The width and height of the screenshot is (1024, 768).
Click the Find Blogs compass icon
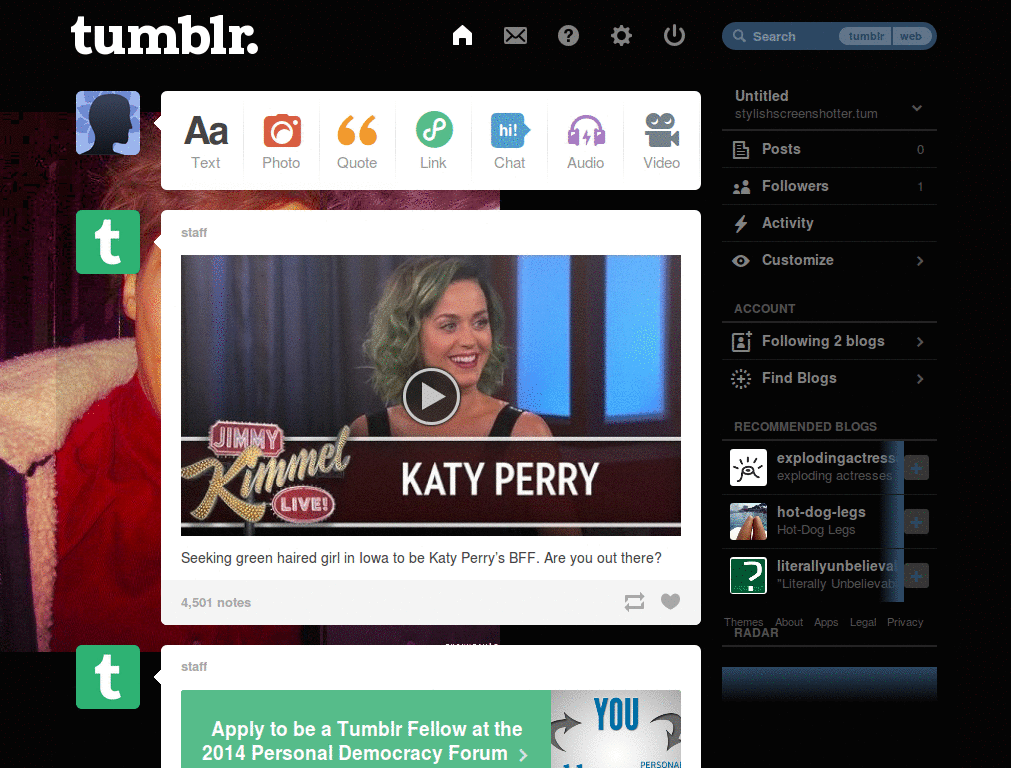coord(741,379)
